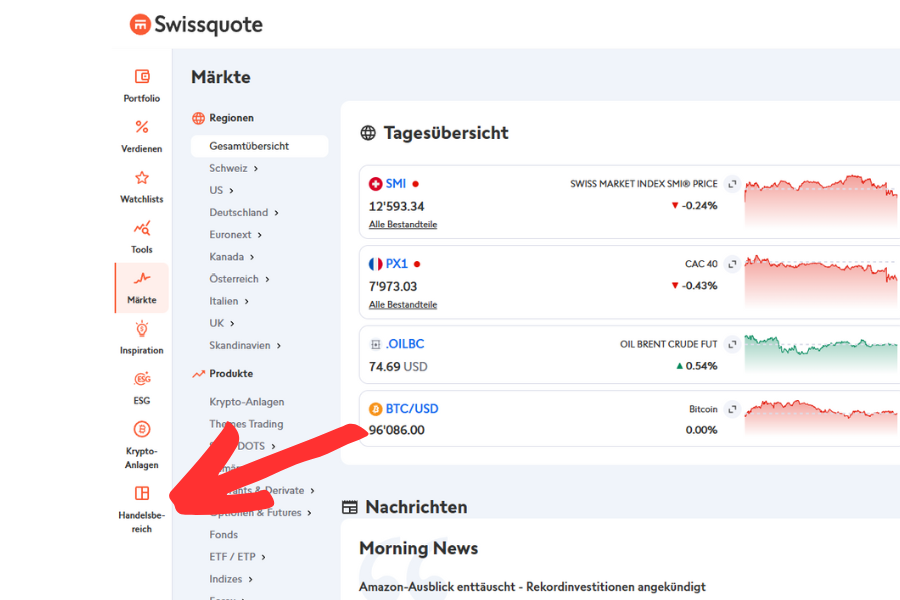Open the ESG icon

click(142, 379)
